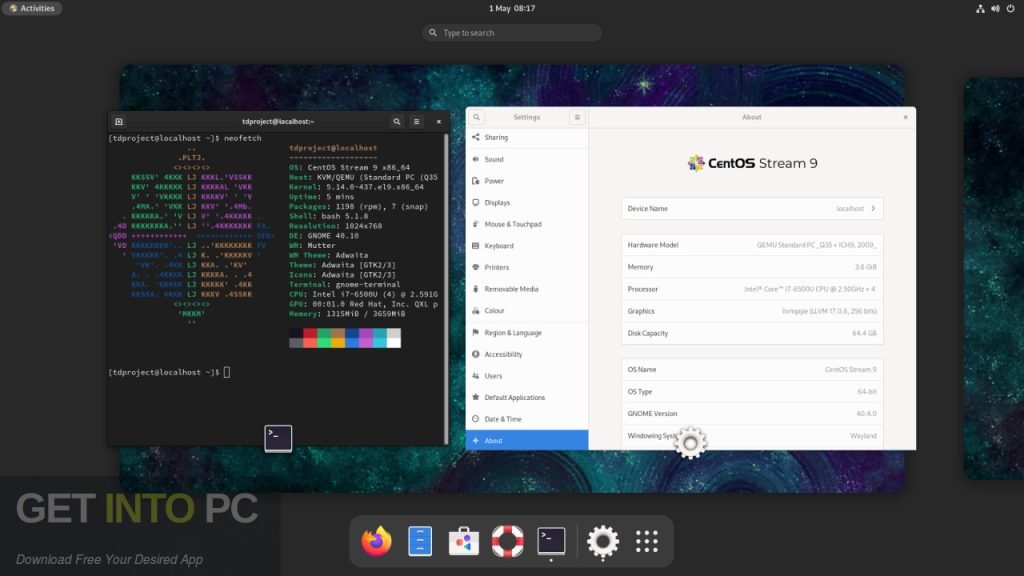Open the search icon in the terminal titlebar

click(x=397, y=121)
